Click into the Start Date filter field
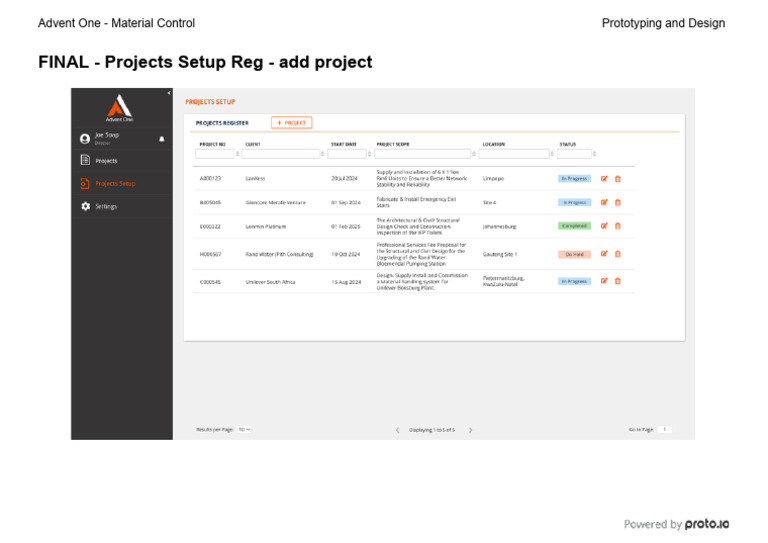Screen dimensions: 768x543 click(347, 154)
